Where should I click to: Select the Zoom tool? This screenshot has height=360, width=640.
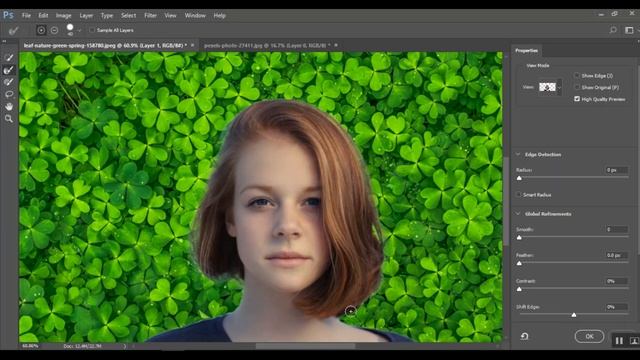tap(9, 119)
